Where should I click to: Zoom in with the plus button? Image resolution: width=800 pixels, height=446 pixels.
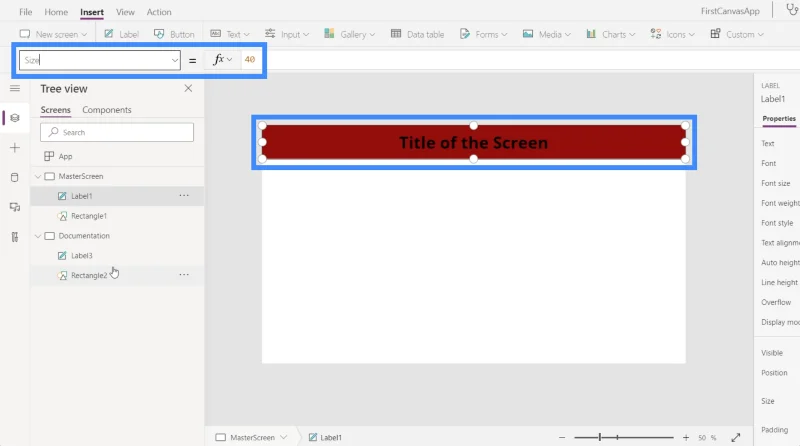(x=686, y=437)
